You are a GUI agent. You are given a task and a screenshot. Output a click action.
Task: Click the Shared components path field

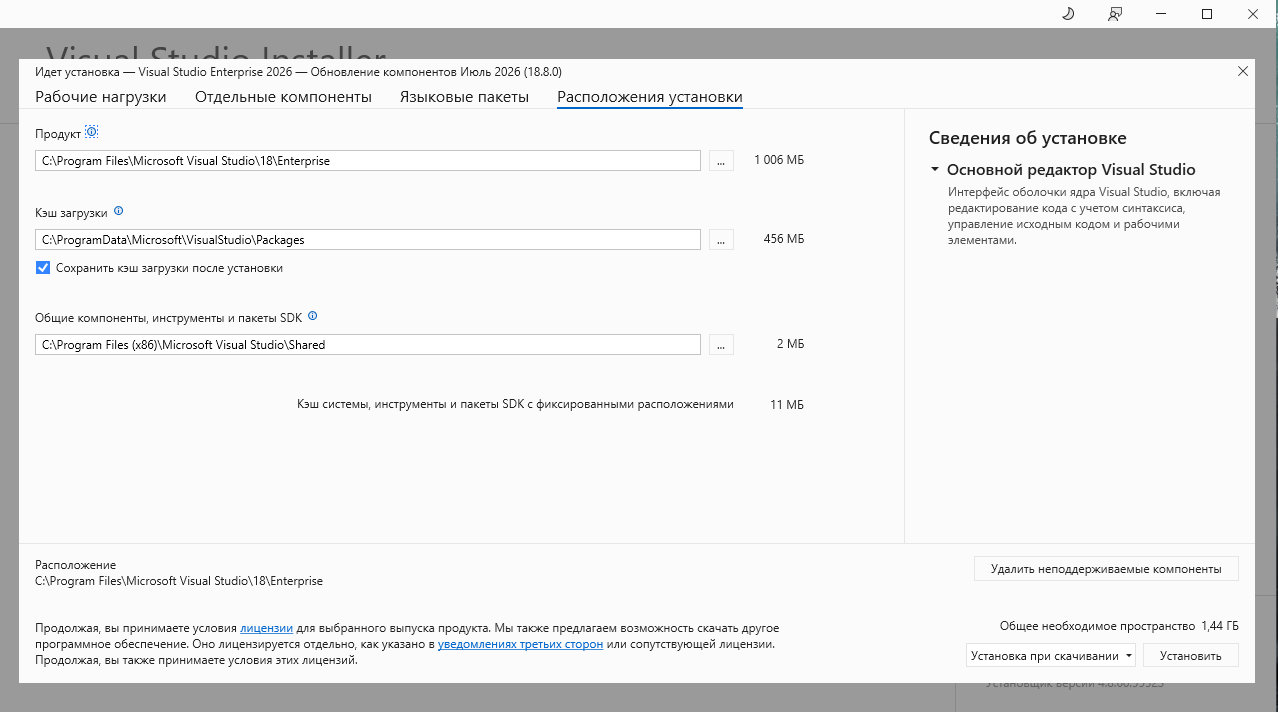(368, 344)
